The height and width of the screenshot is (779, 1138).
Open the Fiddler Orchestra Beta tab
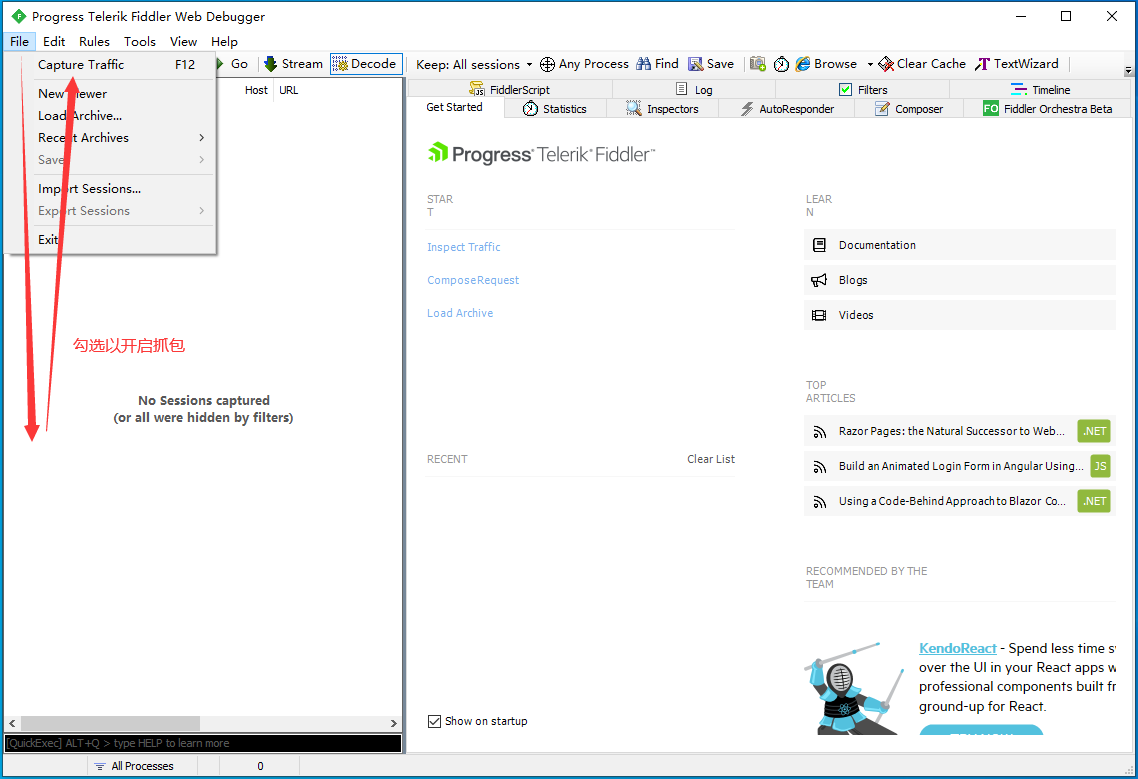pyautogui.click(x=1047, y=109)
